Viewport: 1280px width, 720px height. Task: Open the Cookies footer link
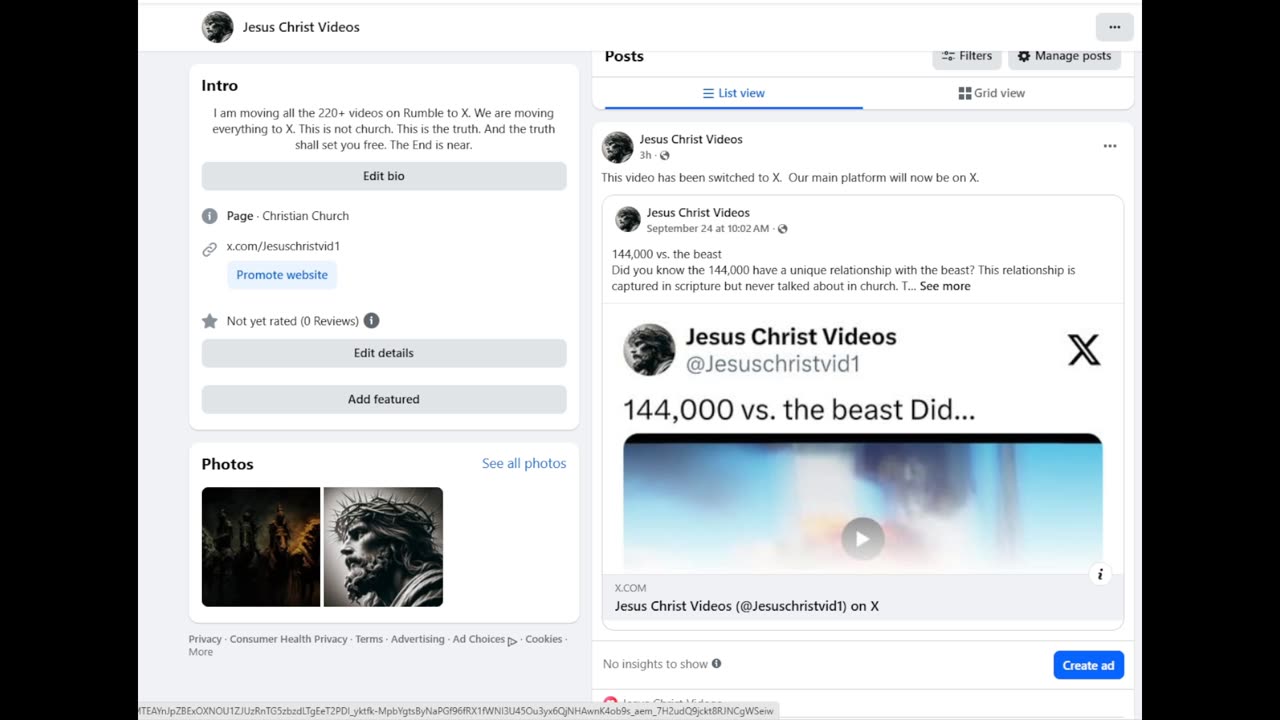click(x=544, y=639)
